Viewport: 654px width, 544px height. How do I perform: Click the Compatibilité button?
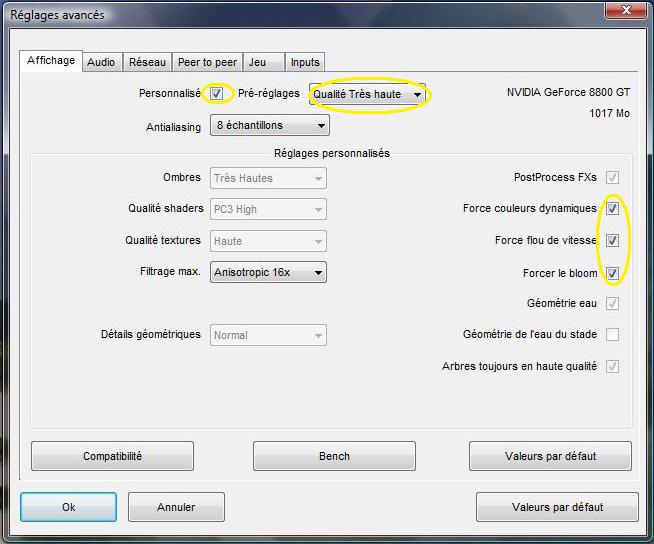112,456
